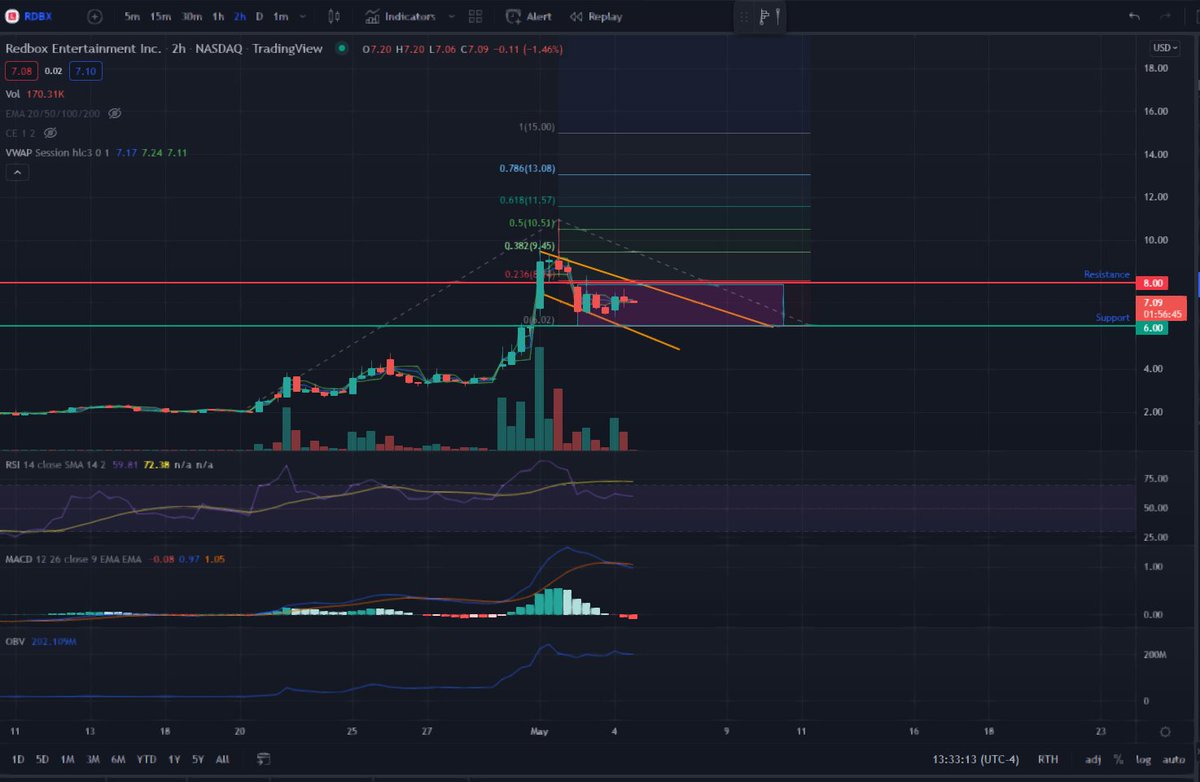1200x782 pixels.
Task: Open chart settings gear icon
Action: pyautogui.click(x=1166, y=732)
